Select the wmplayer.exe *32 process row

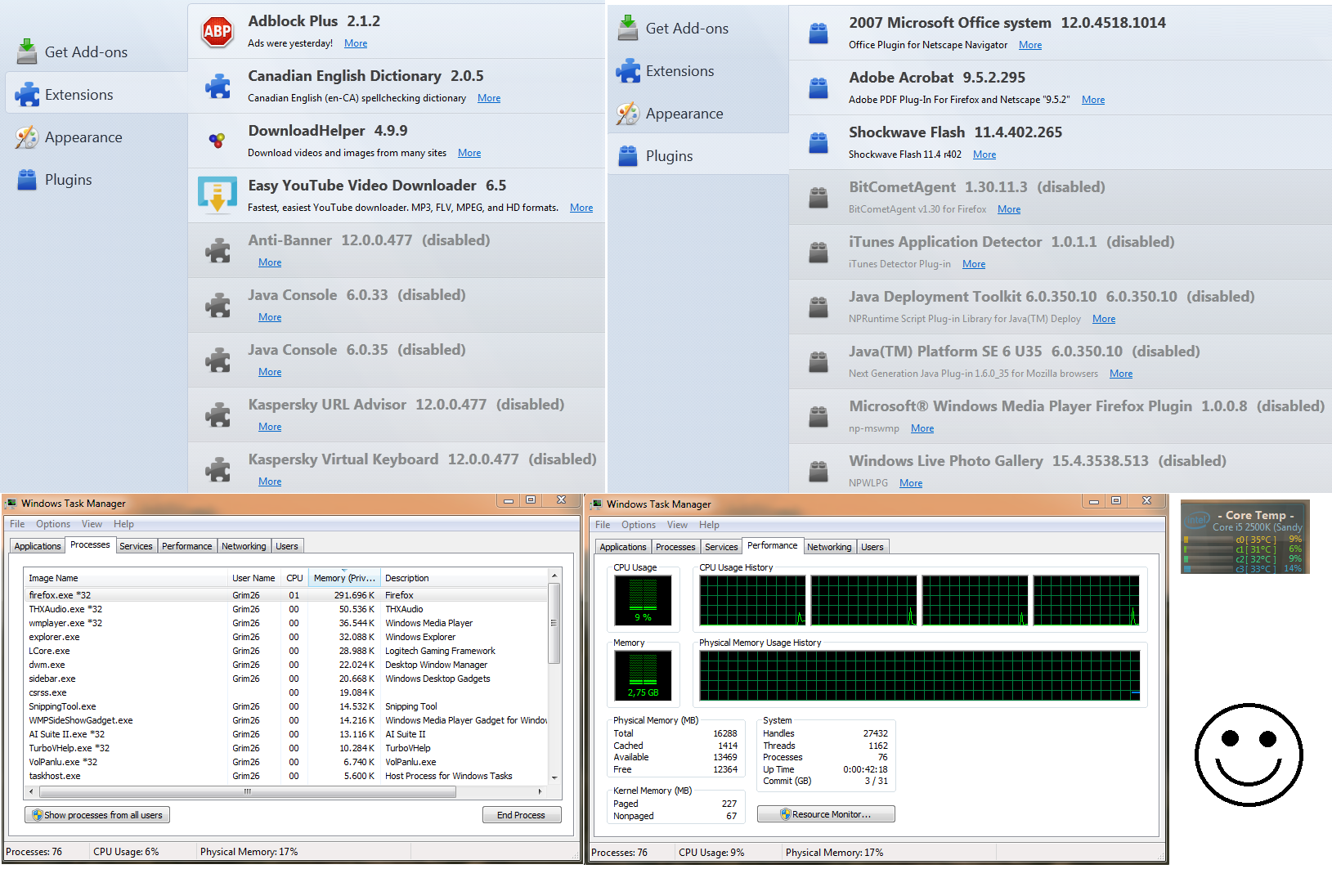click(x=286, y=623)
